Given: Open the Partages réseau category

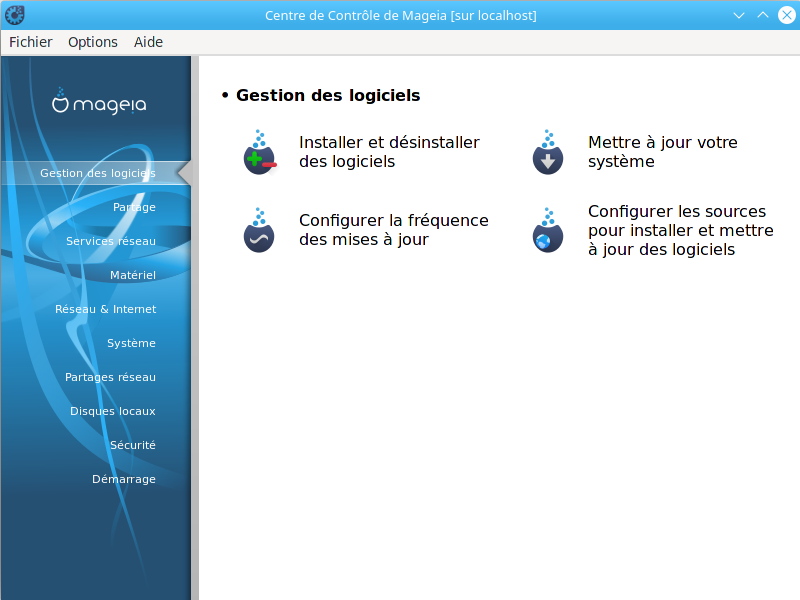Looking at the screenshot, I should pyautogui.click(x=110, y=377).
